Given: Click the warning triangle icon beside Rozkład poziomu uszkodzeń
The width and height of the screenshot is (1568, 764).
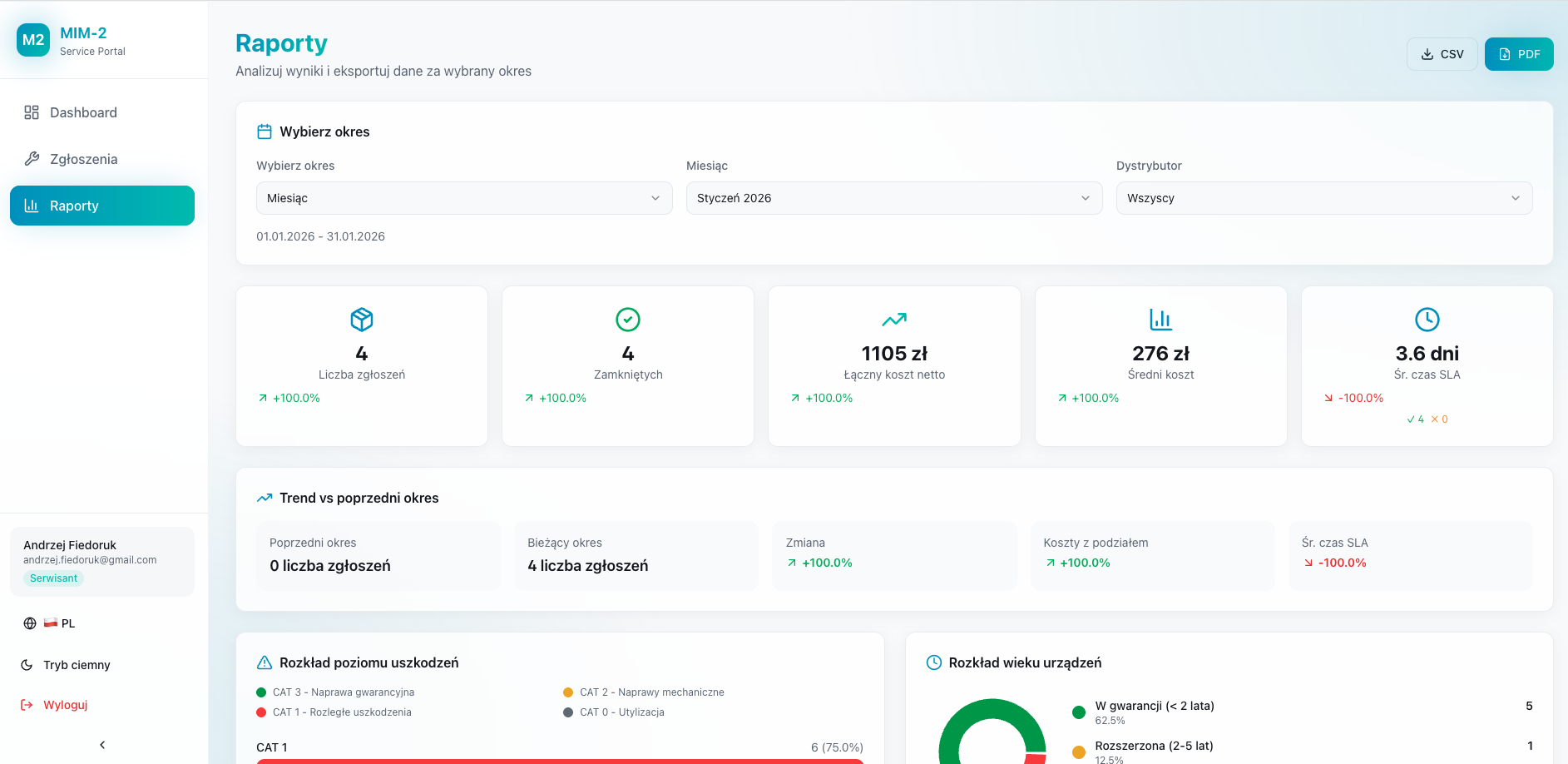Looking at the screenshot, I should 265,662.
